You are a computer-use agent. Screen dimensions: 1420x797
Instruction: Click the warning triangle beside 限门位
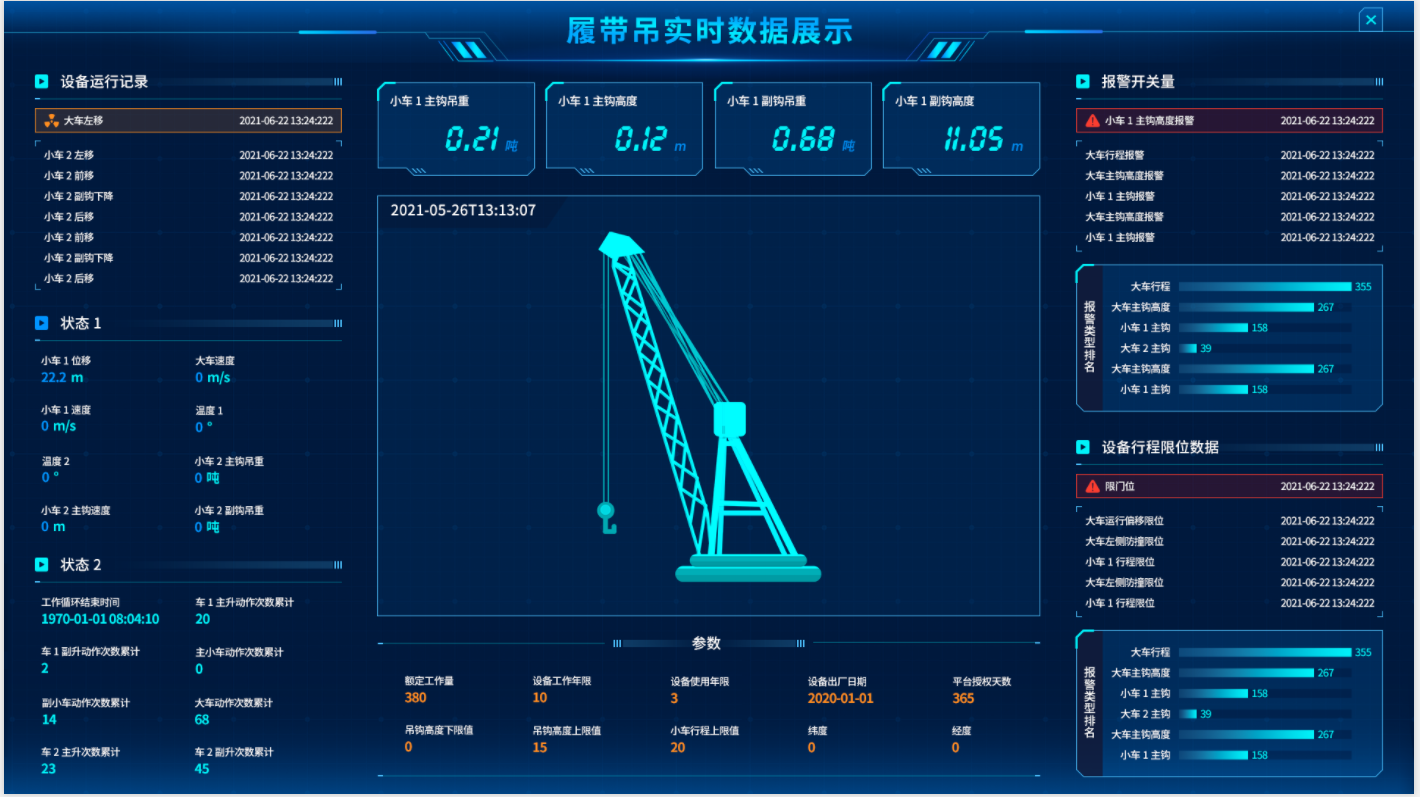[x=1092, y=487]
